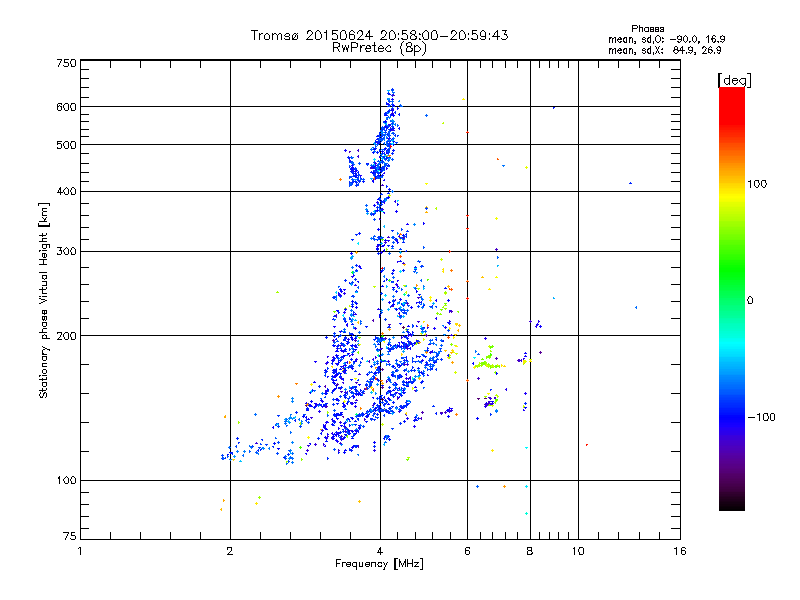800x600 pixels.
Task: Click the y-axis tick label '750'
Action: pyautogui.click(x=67, y=63)
